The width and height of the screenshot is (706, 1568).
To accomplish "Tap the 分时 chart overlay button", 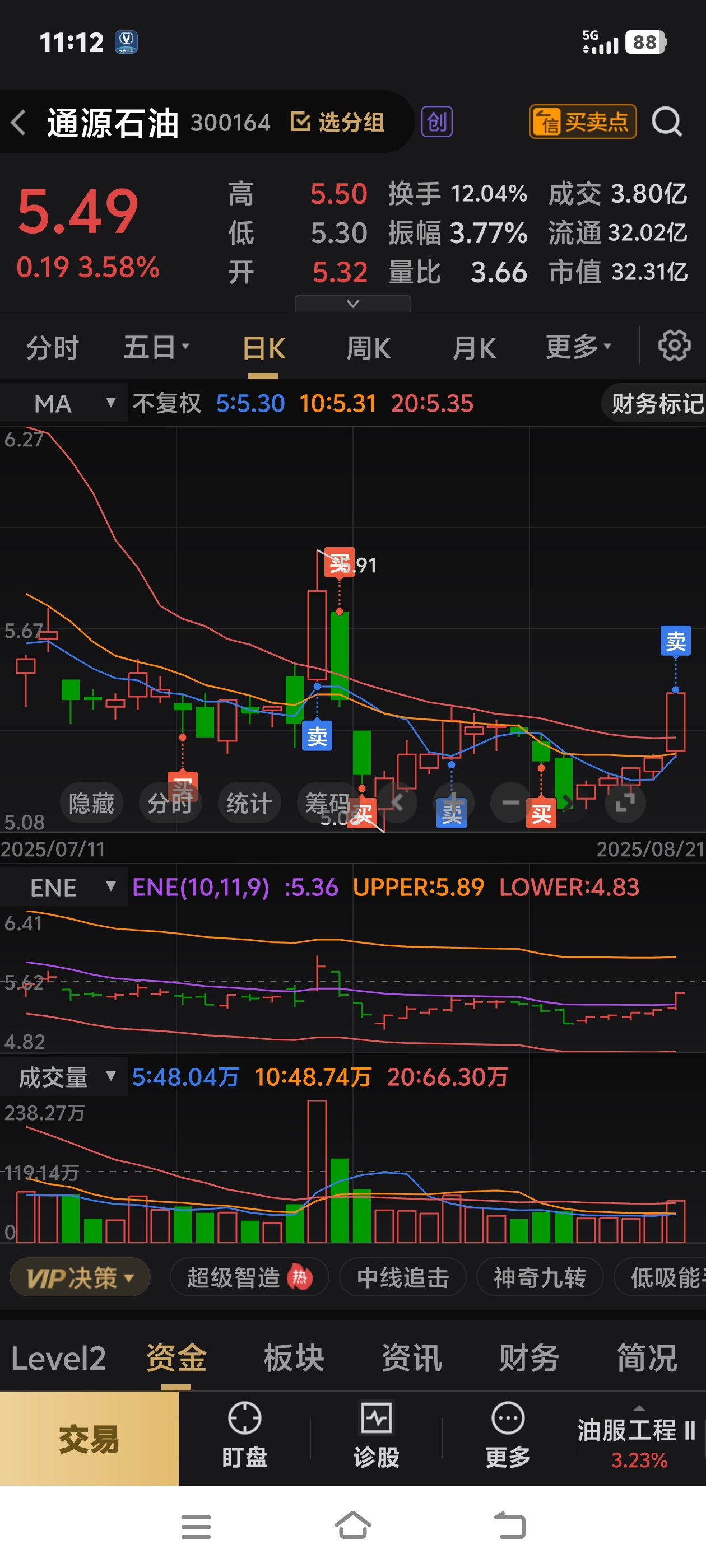I will (x=170, y=803).
